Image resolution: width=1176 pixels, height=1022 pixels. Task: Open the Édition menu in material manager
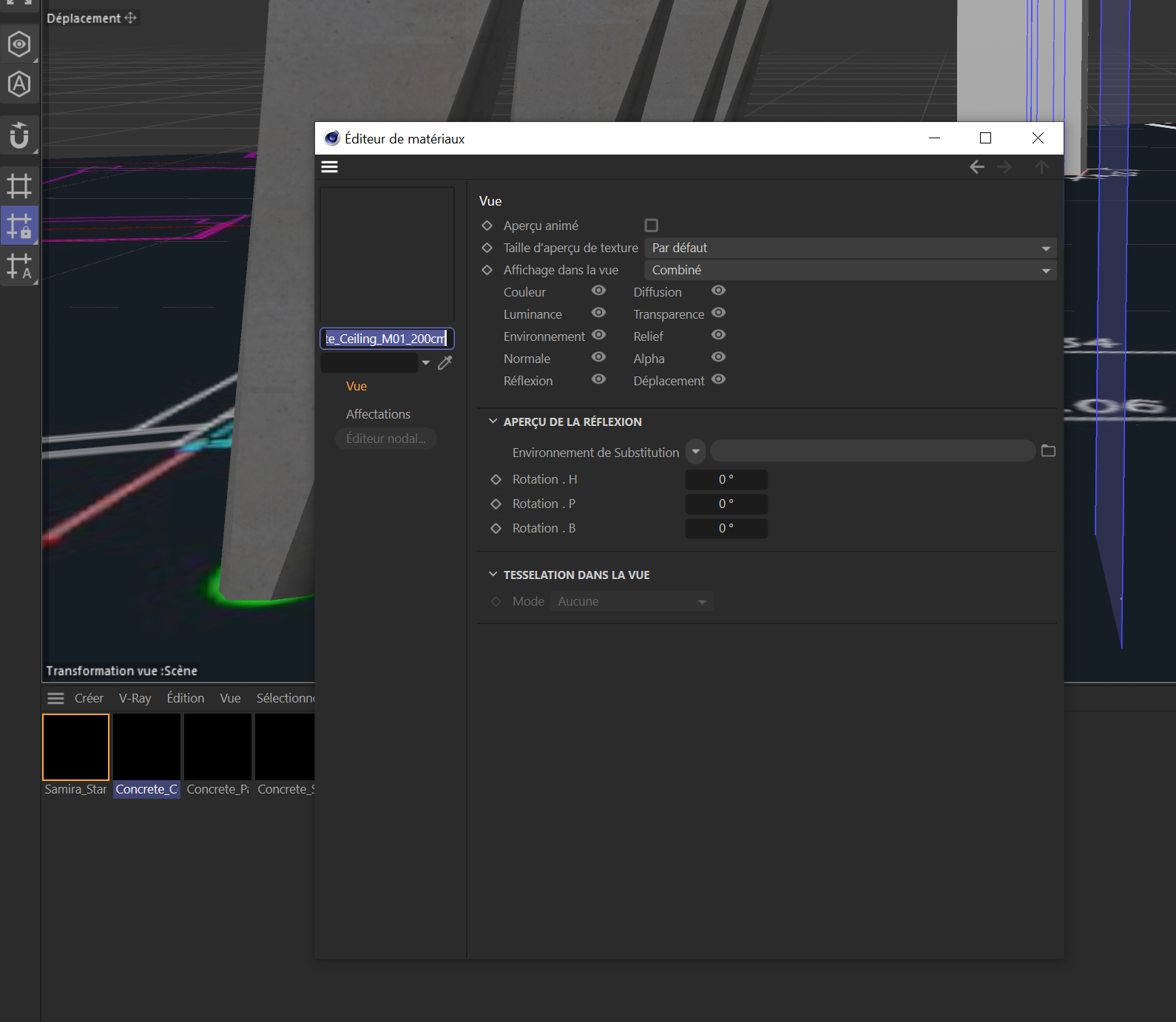point(186,698)
